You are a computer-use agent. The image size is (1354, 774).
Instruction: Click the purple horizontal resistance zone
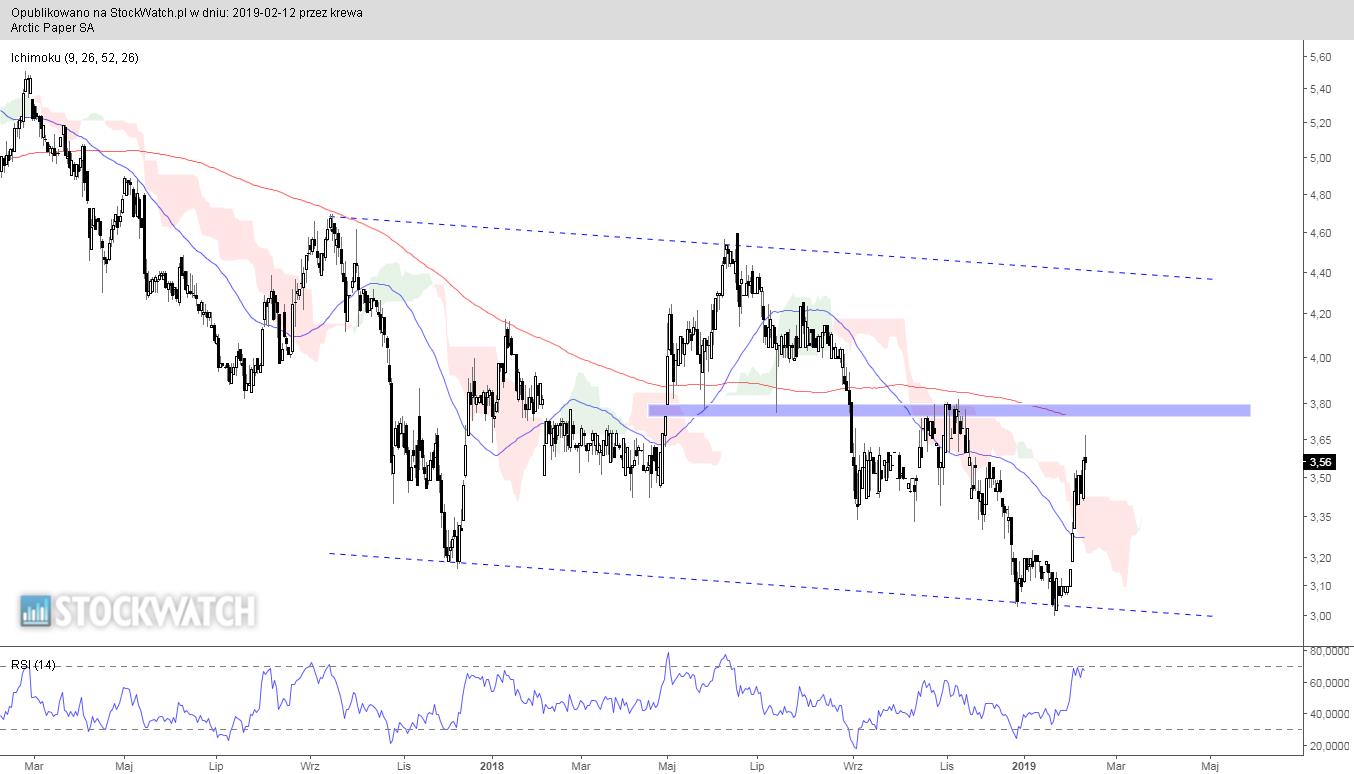(949, 410)
